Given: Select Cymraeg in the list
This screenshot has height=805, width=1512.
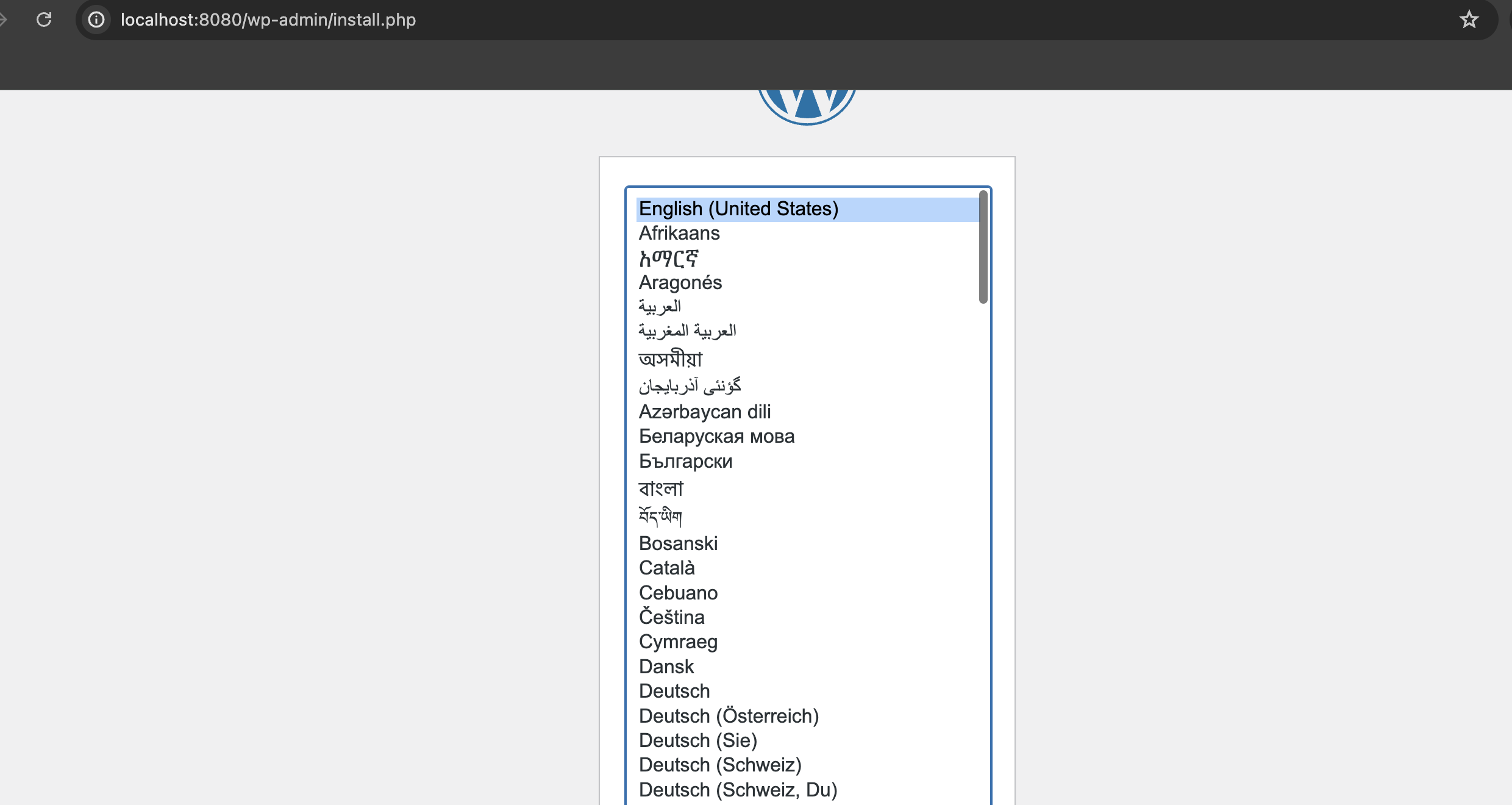Looking at the screenshot, I should point(678,642).
